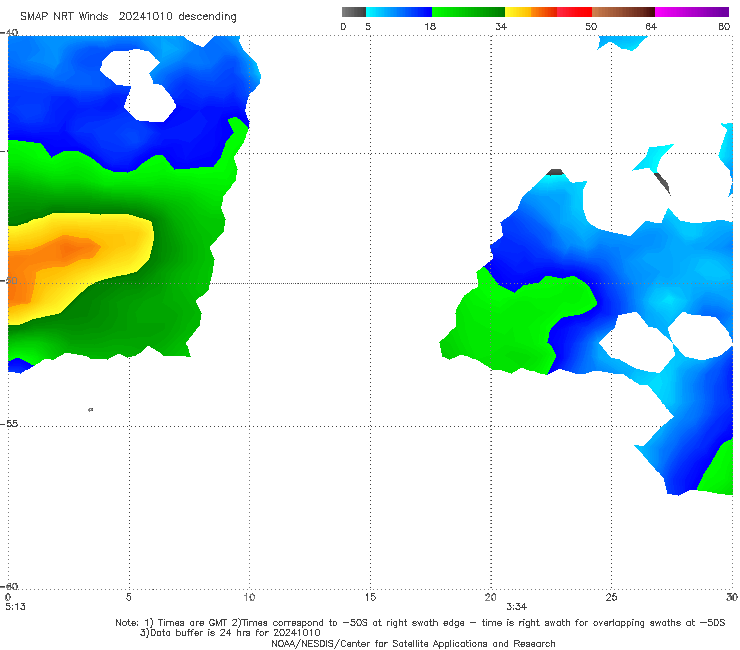
Task: Click the blue segment of the color bar
Action: [399, 12]
